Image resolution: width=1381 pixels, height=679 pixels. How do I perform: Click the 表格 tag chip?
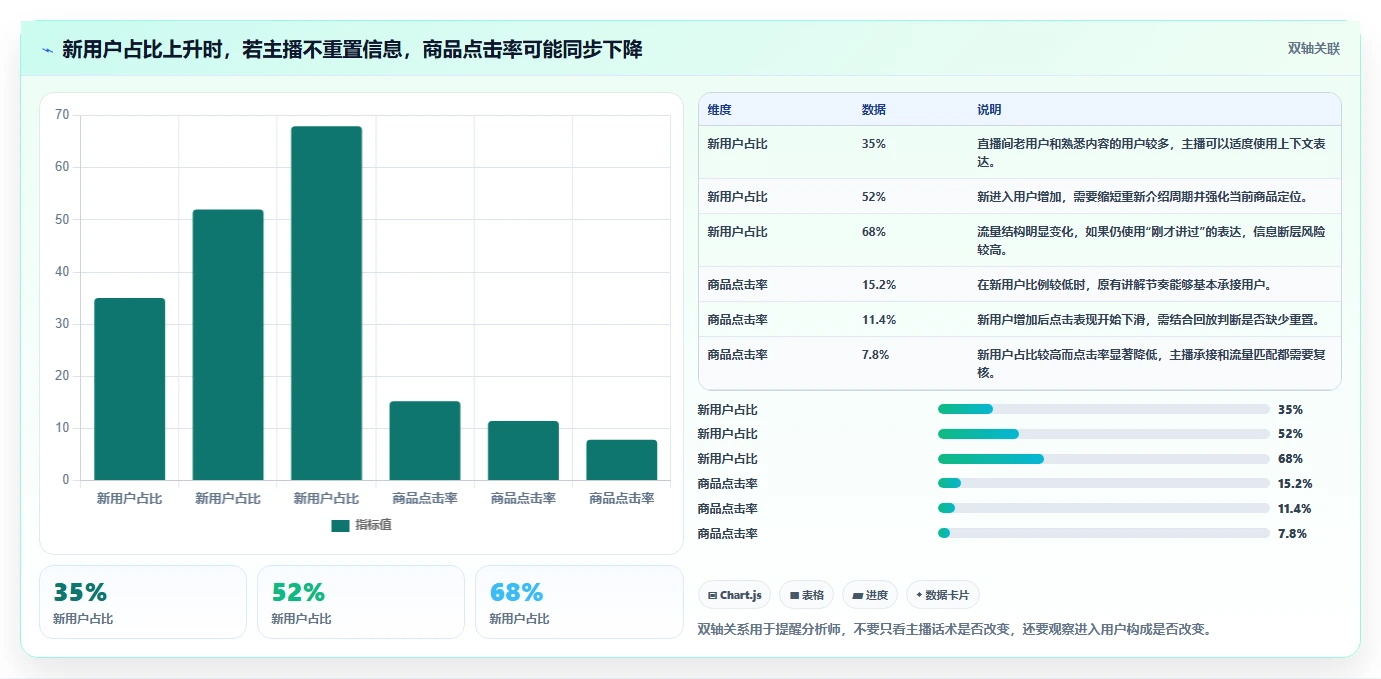click(806, 595)
